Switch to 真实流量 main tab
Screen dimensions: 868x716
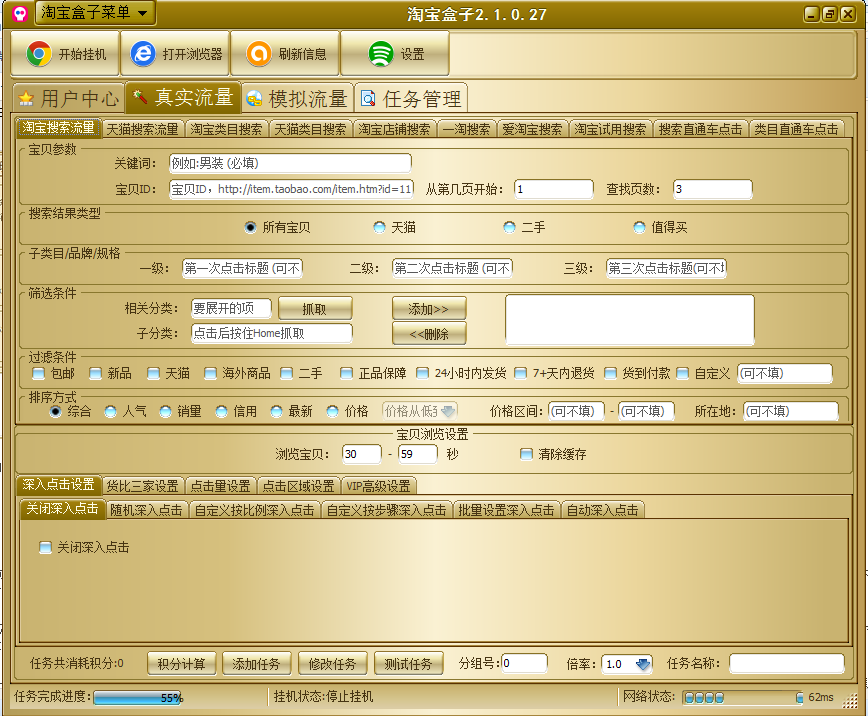pyautogui.click(x=183, y=97)
